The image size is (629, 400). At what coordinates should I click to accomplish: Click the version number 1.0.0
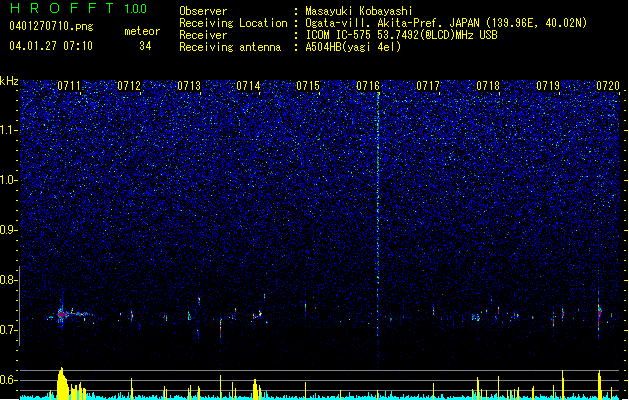136,9
